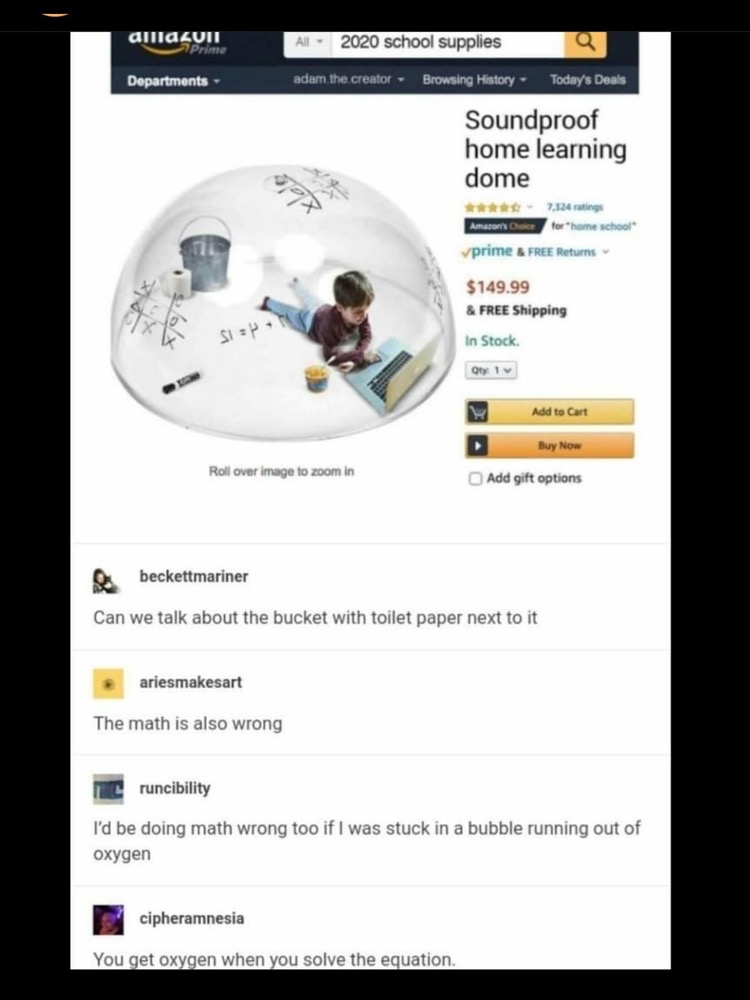This screenshot has height=1000, width=750.
Task: Click the Amazon Prime logo
Action: tap(177, 43)
